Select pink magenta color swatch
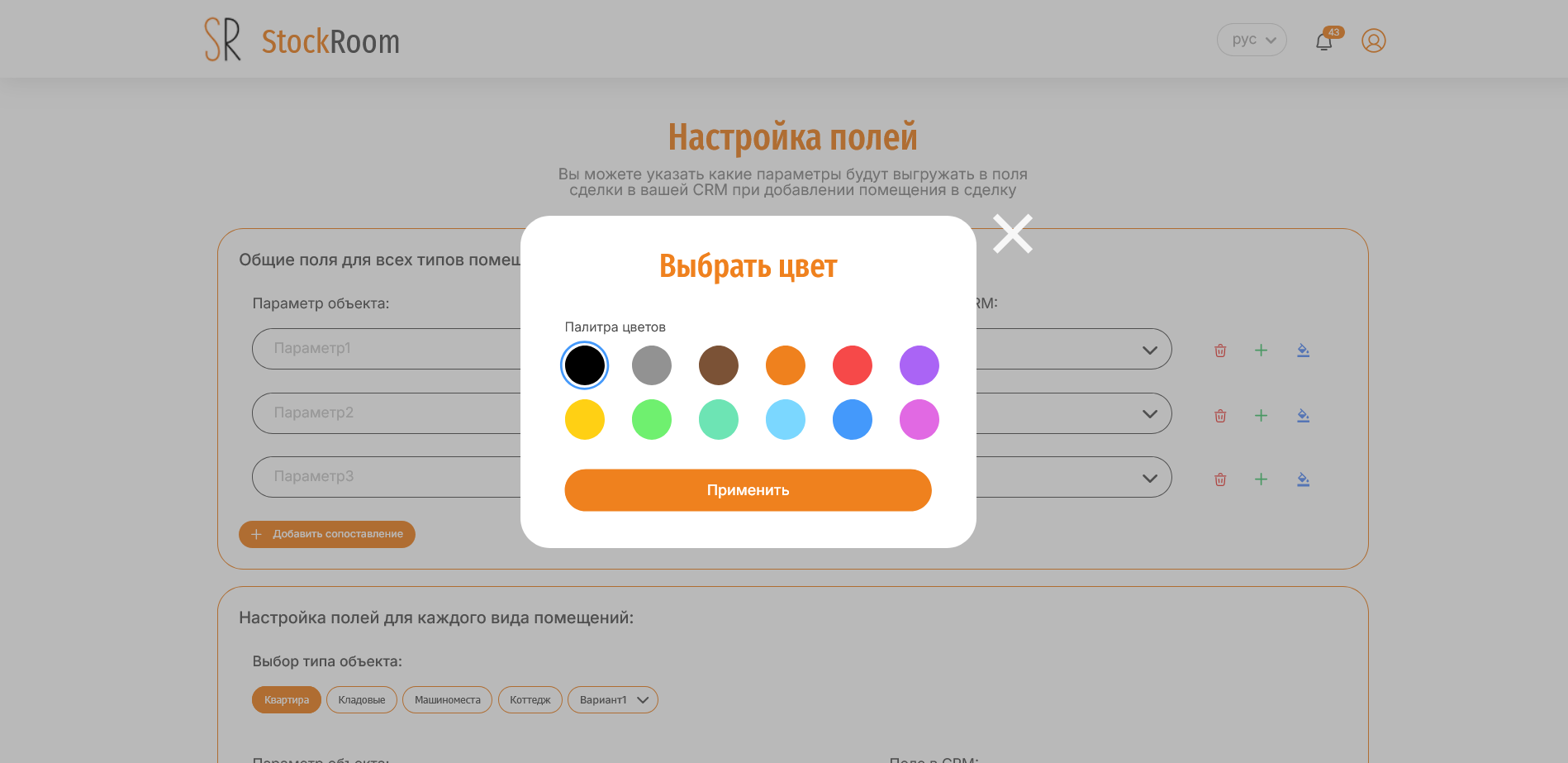 [919, 420]
